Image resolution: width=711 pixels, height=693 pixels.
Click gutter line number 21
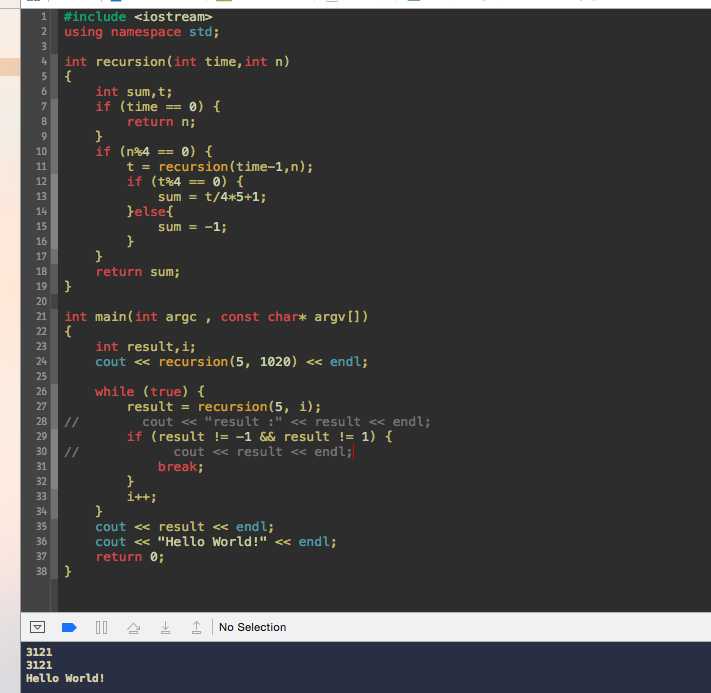(x=41, y=316)
